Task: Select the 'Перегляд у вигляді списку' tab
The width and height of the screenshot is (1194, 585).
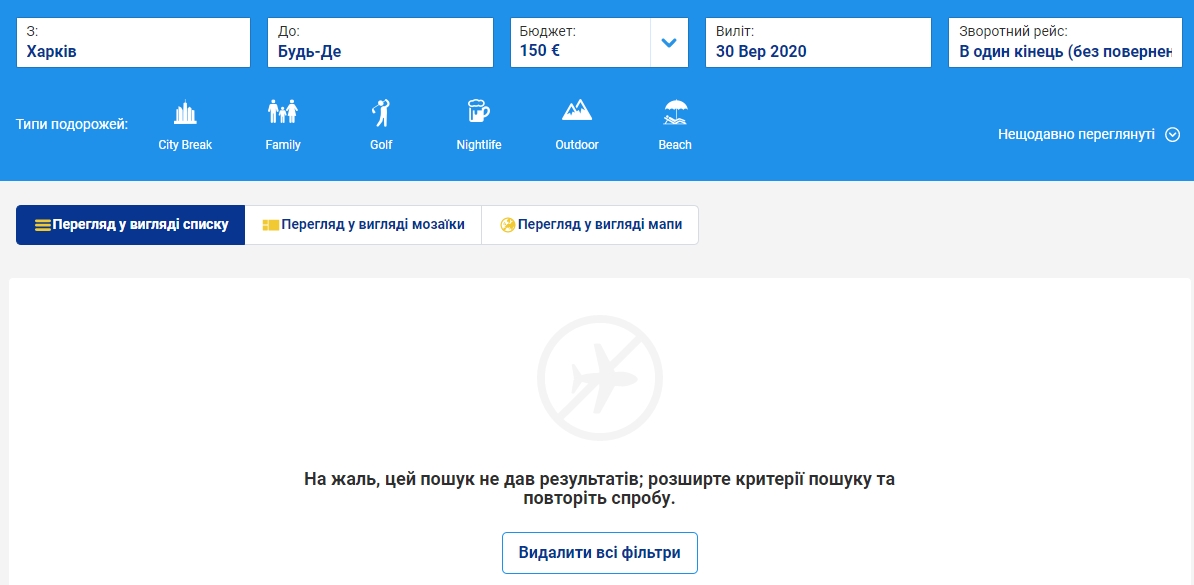Action: [x=130, y=224]
